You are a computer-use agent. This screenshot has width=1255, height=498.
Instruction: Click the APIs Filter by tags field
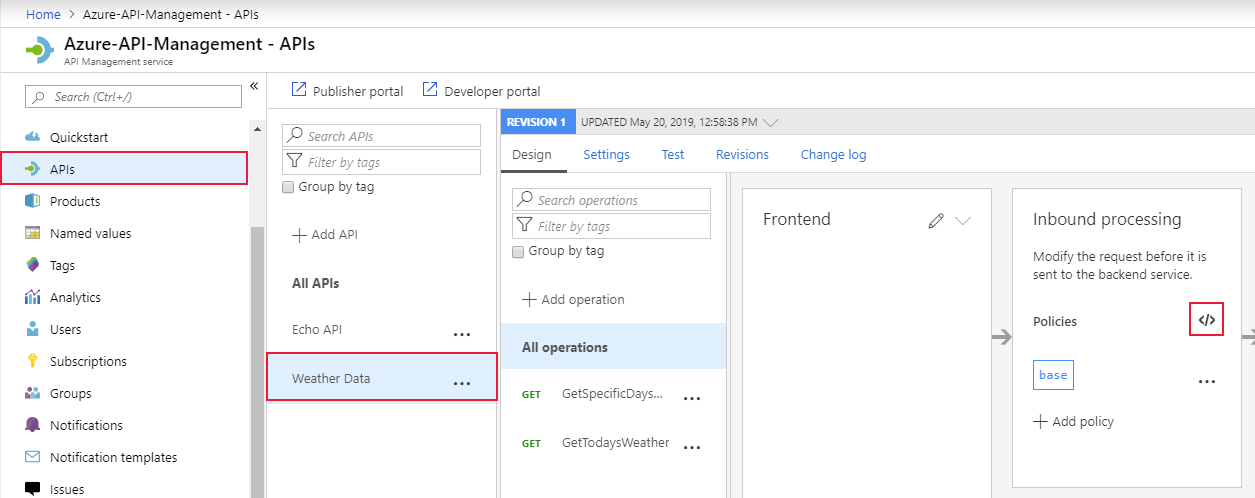[382, 162]
